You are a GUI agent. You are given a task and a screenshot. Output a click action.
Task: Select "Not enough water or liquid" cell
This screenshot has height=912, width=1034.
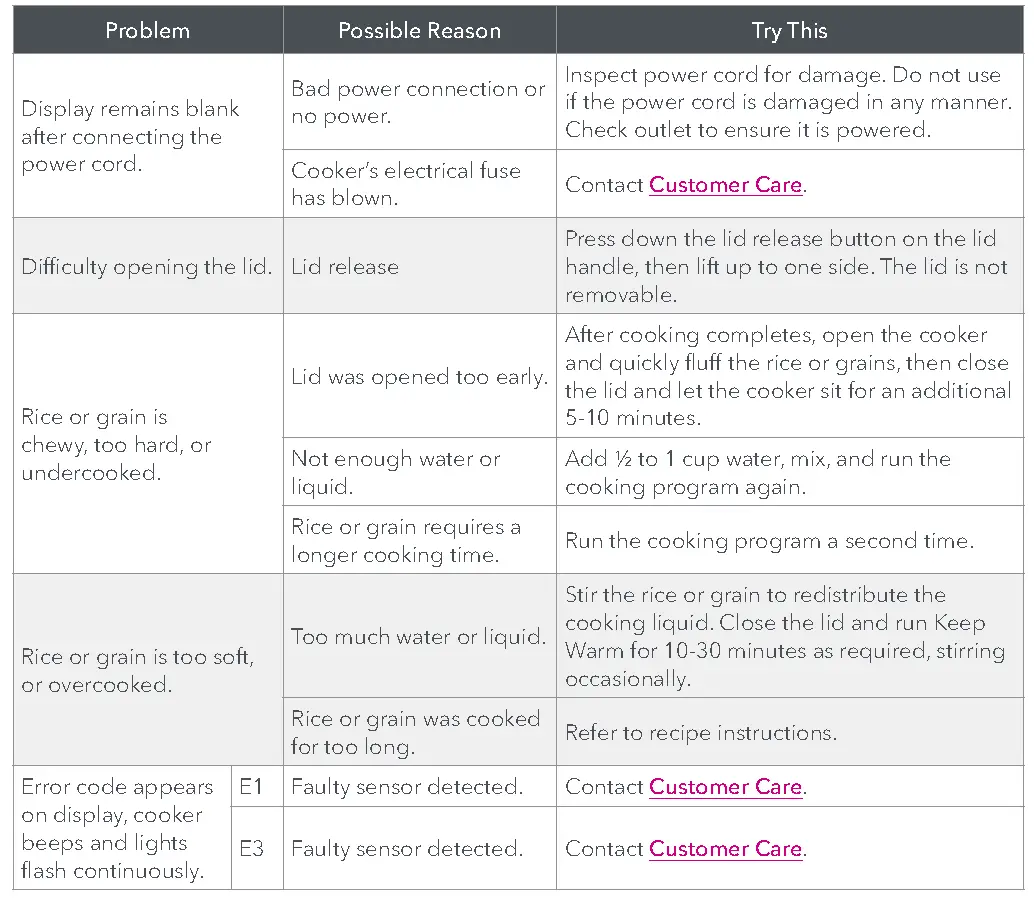(x=396, y=472)
